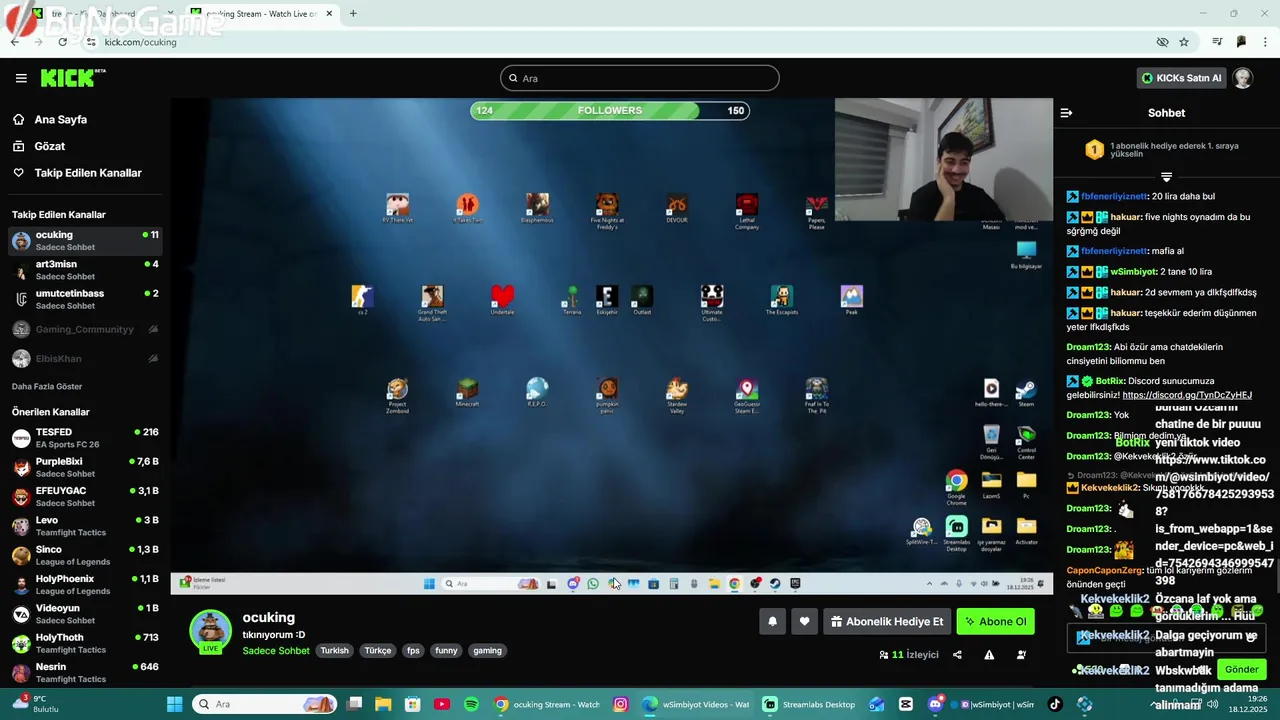Select the fps tag

pyautogui.click(x=413, y=651)
